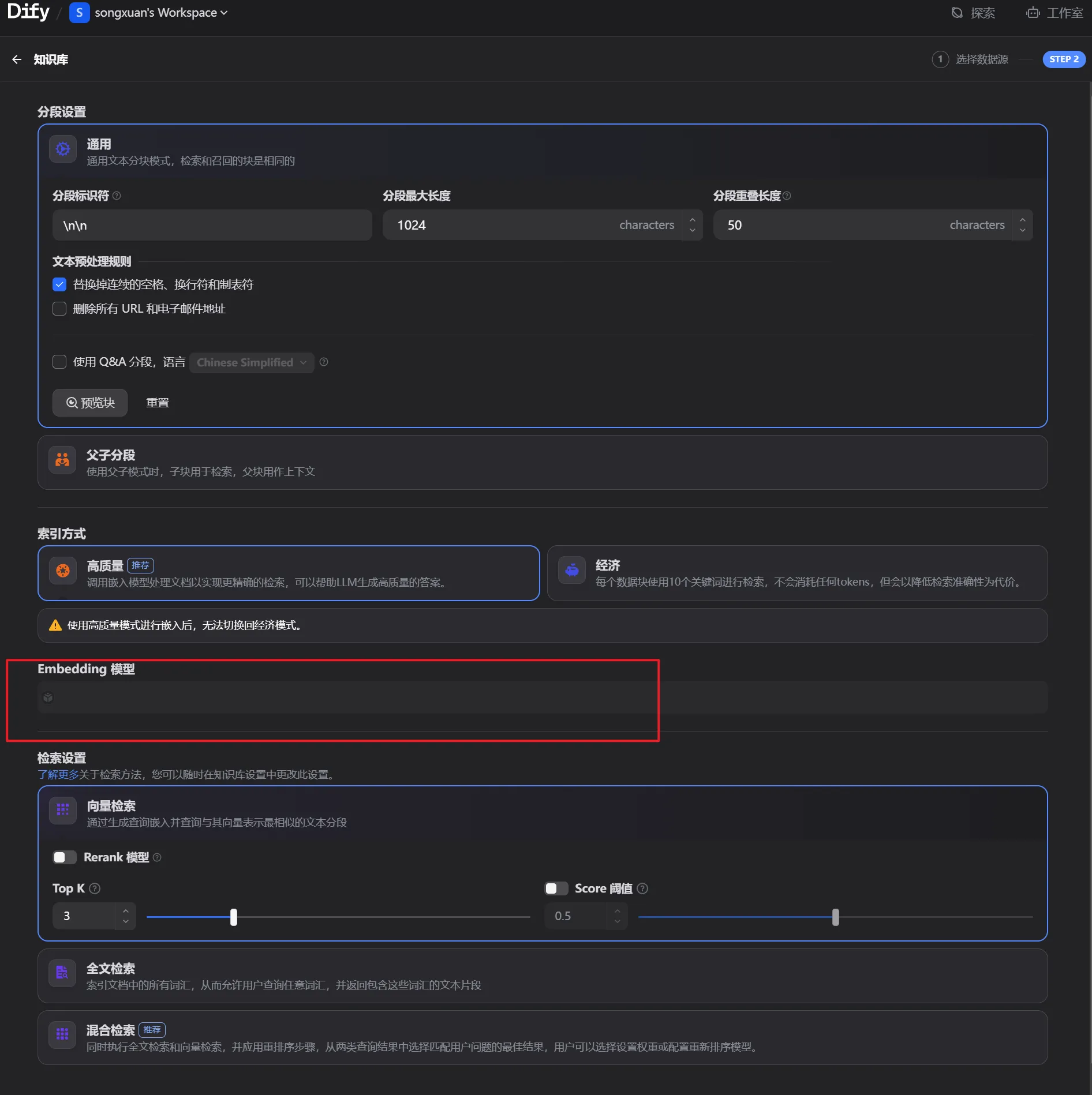The height and width of the screenshot is (1095, 1092).
Task: Open the 工作室 tab
Action: 1054,13
